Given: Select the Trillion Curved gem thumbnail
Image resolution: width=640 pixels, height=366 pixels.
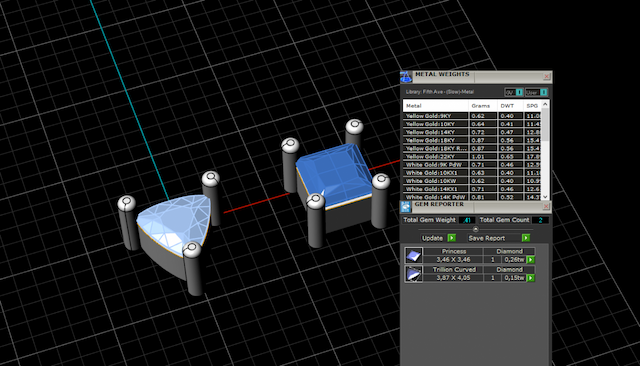Looking at the screenshot, I should [x=413, y=274].
